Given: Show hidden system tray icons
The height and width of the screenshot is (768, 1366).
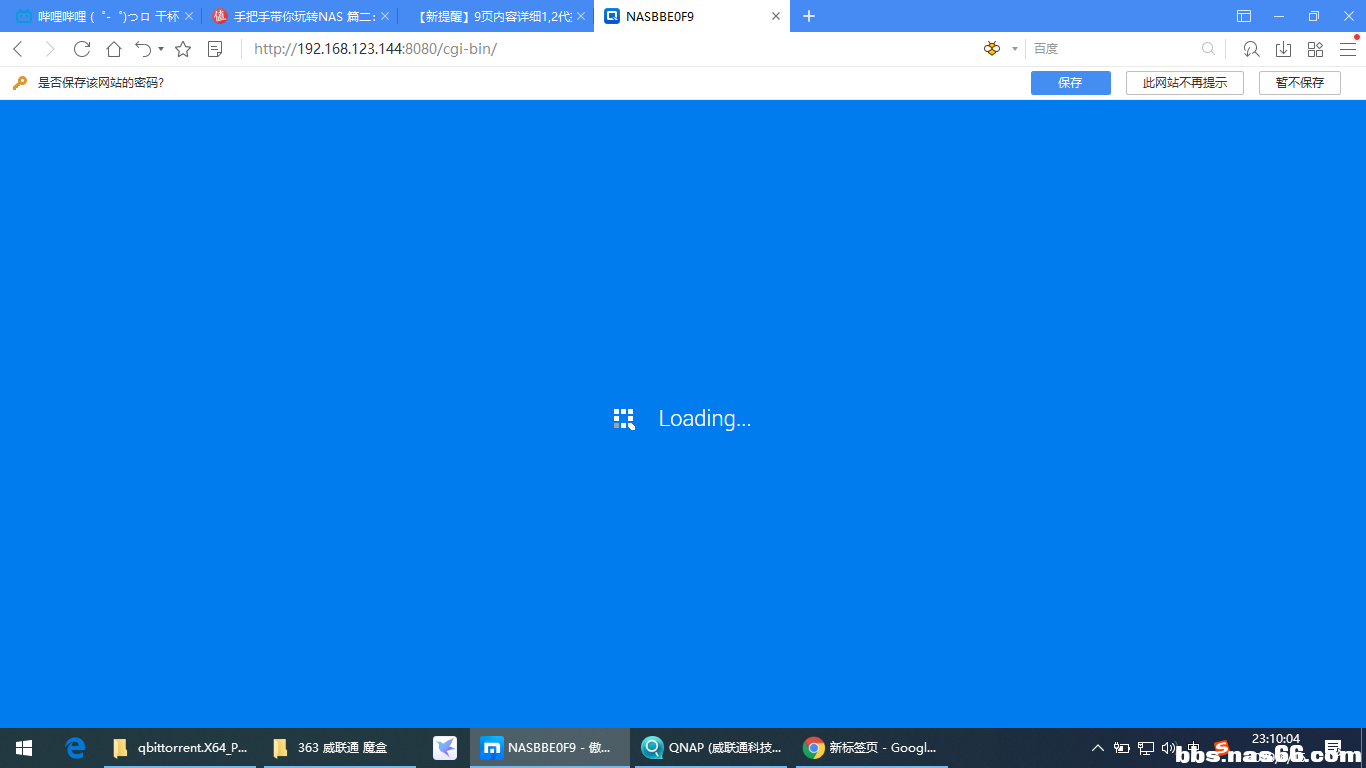Looking at the screenshot, I should pyautogui.click(x=1098, y=748).
